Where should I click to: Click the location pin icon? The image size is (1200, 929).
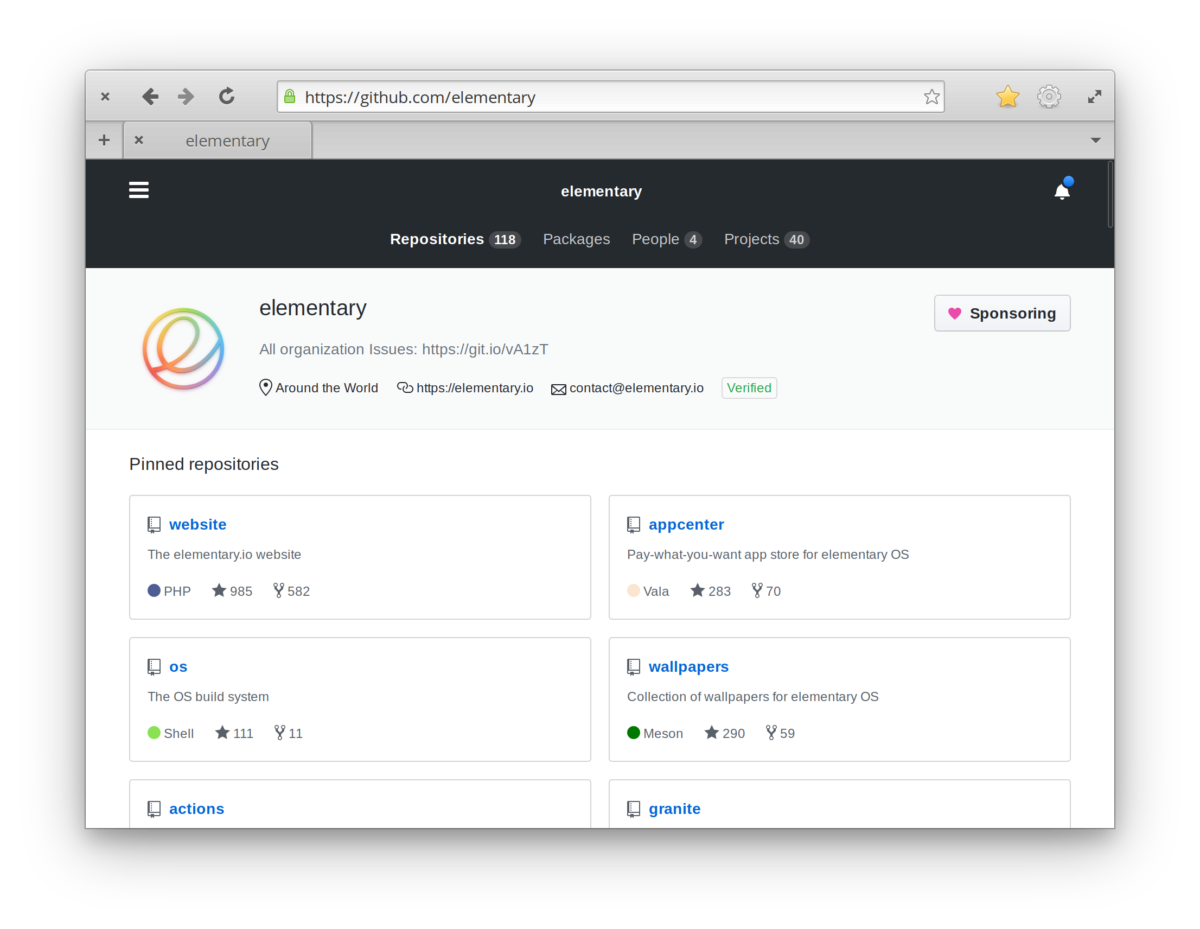tap(265, 387)
